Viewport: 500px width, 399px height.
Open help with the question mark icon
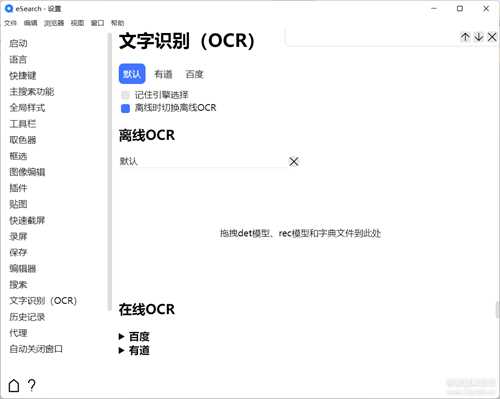pyautogui.click(x=32, y=385)
